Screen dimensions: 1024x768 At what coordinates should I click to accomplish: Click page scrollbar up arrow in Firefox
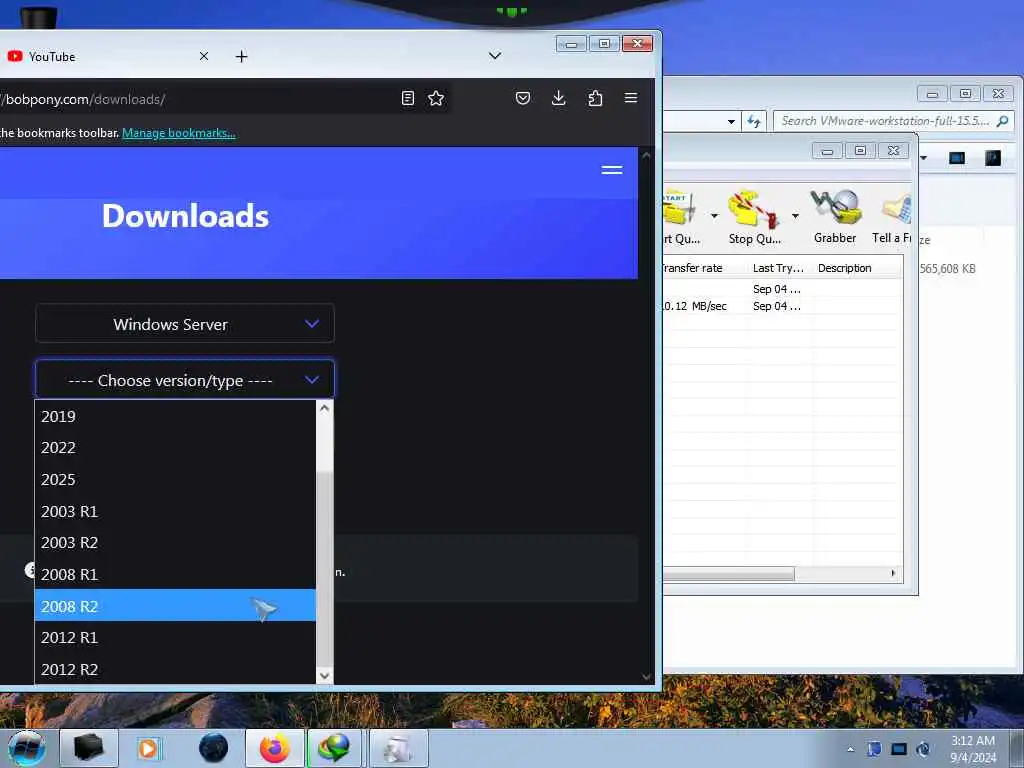tap(647, 155)
